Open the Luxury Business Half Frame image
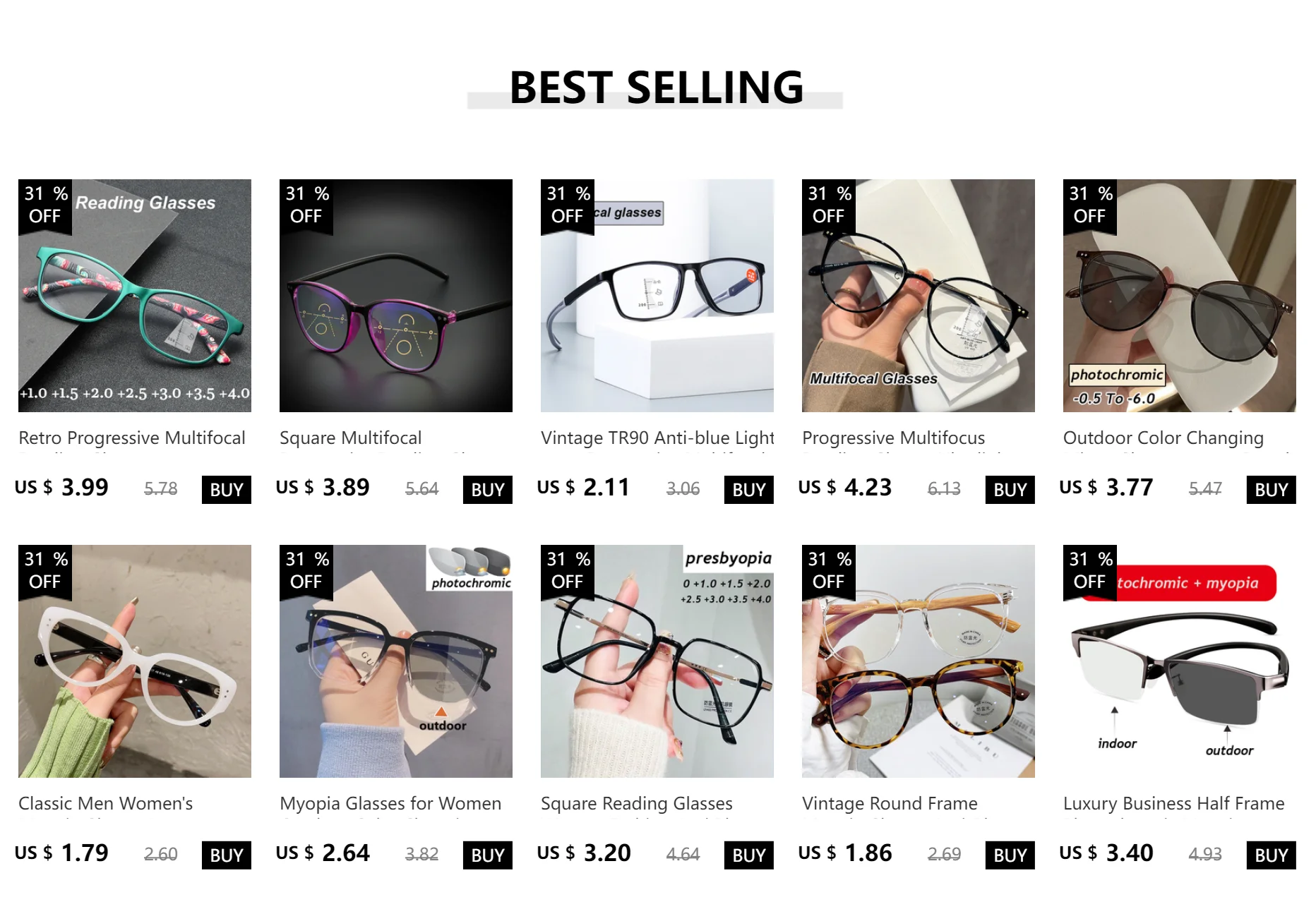The width and height of the screenshot is (1316, 902). click(1180, 661)
